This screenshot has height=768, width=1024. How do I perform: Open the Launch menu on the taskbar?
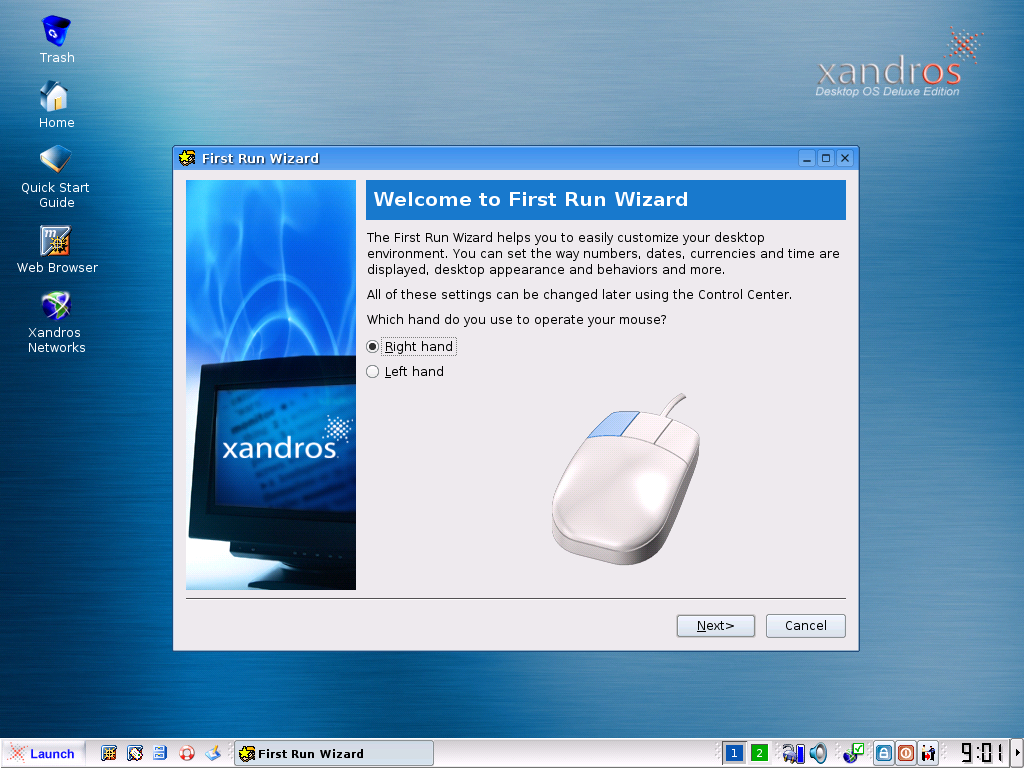pyautogui.click(x=43, y=753)
